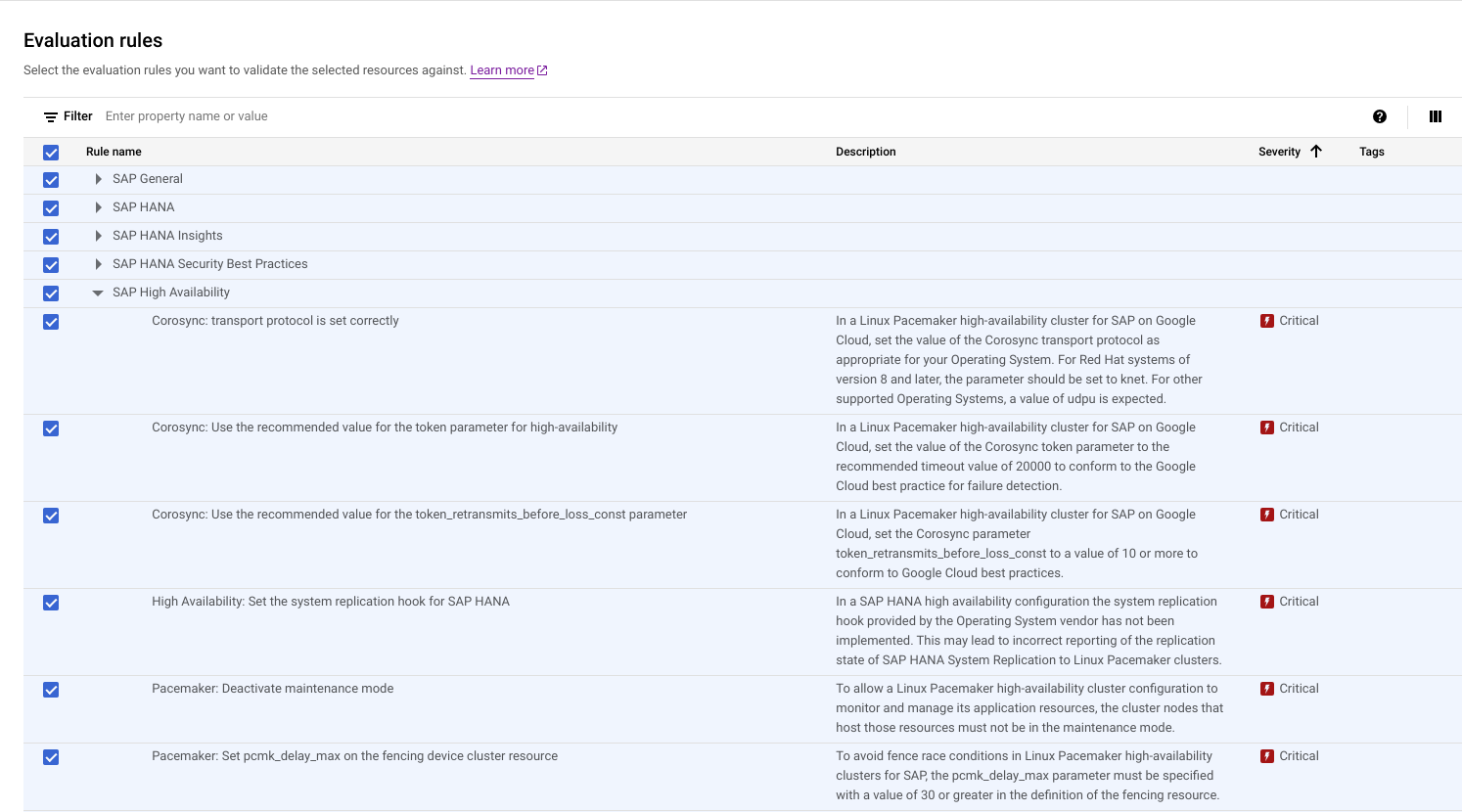Select 'SAP General' row label
Image resolution: width=1462 pixels, height=812 pixels.
pos(148,179)
